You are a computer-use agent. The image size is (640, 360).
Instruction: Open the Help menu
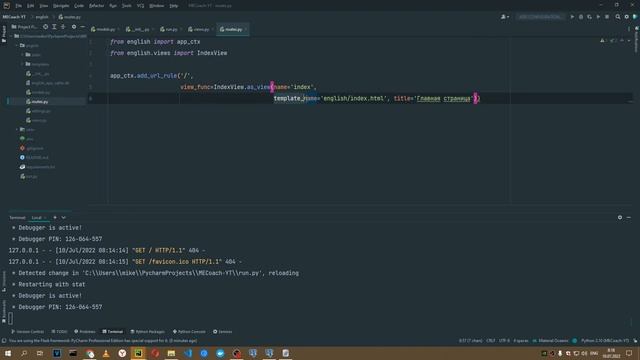pyautogui.click(x=173, y=6)
